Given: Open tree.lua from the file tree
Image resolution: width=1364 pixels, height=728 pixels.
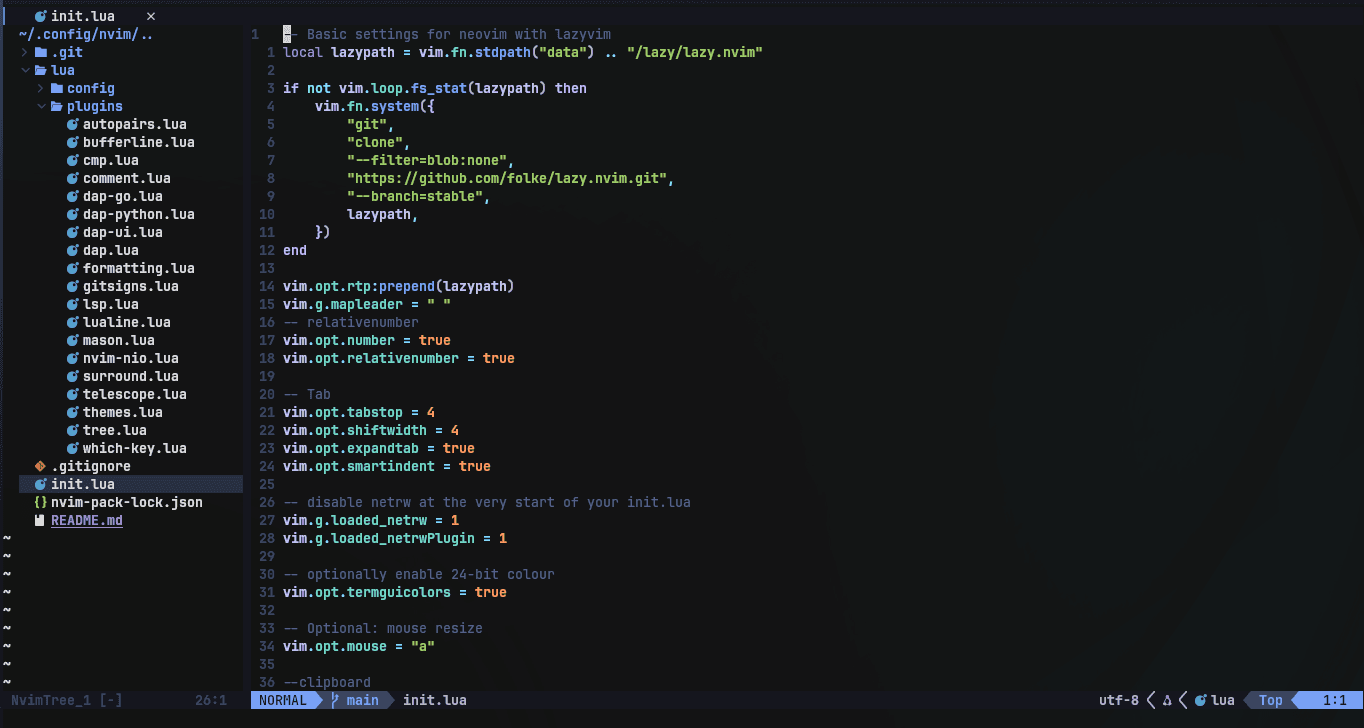Looking at the screenshot, I should [x=115, y=430].
